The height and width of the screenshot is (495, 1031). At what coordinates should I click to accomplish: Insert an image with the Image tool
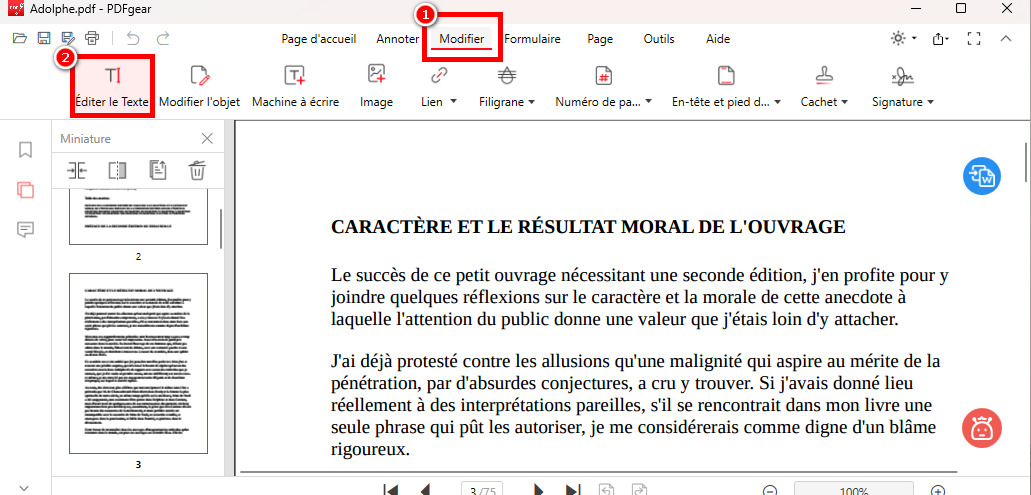pyautogui.click(x=376, y=87)
